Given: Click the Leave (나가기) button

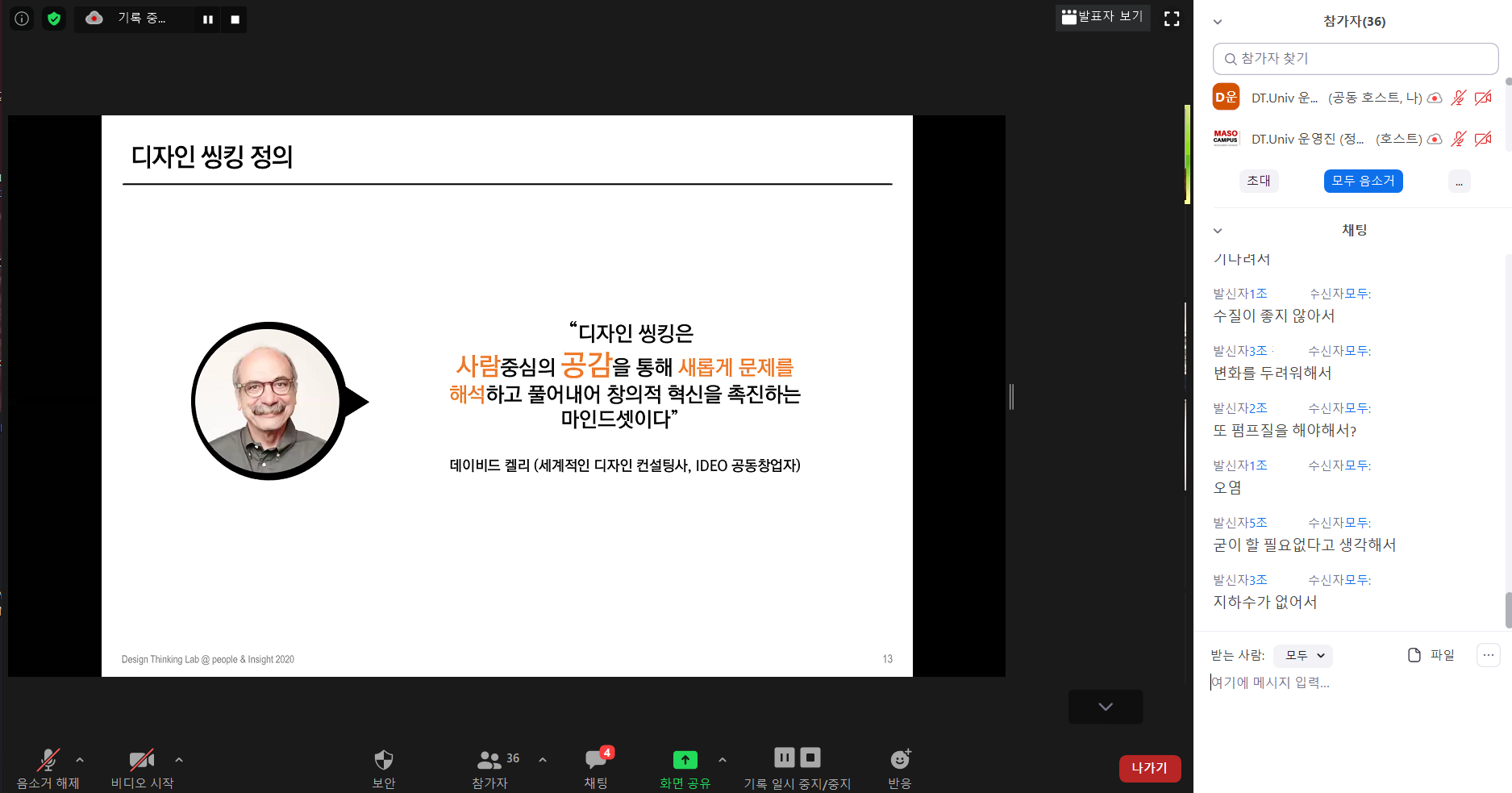Looking at the screenshot, I should coord(1149,768).
